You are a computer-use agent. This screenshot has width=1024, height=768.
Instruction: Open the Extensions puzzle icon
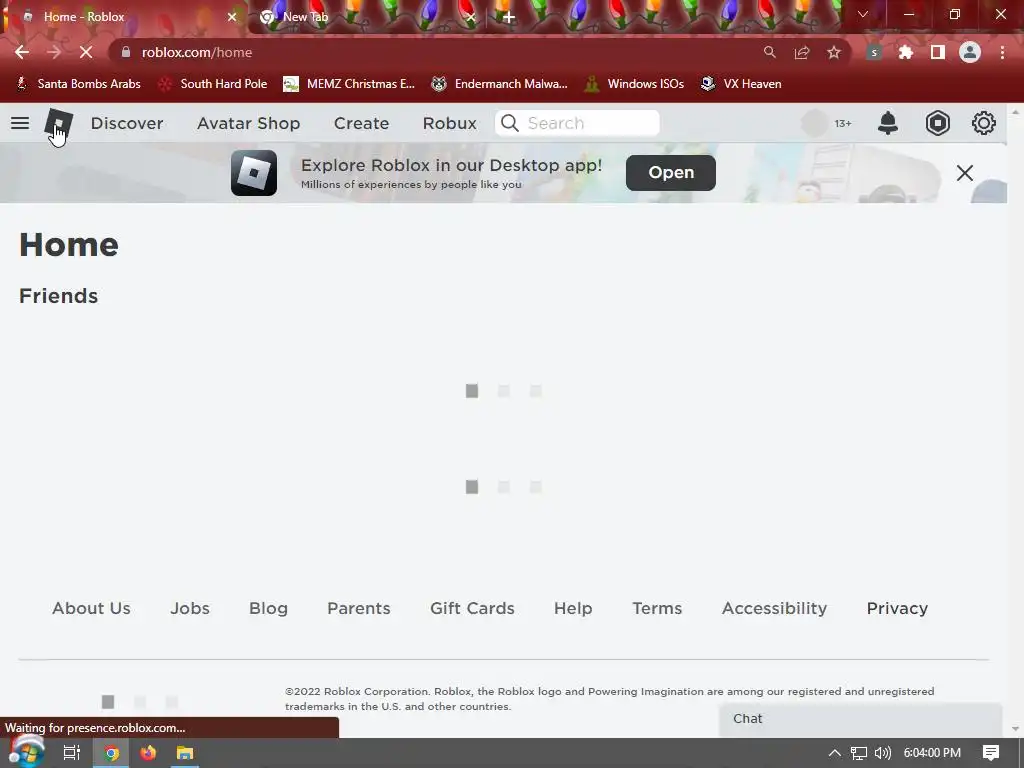906,52
